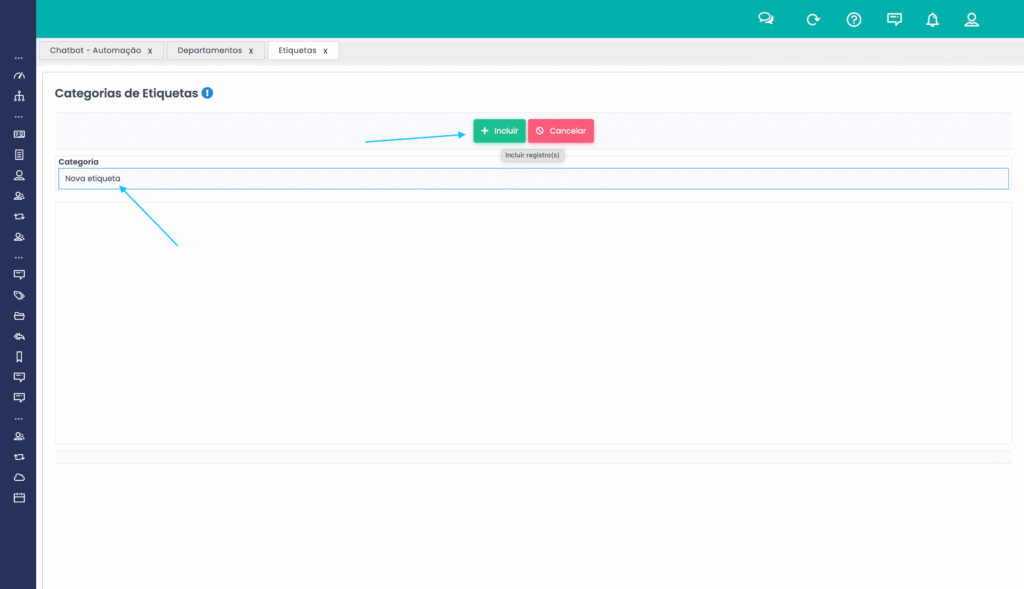
Task: Switch to the Departamentos tab
Action: [209, 50]
